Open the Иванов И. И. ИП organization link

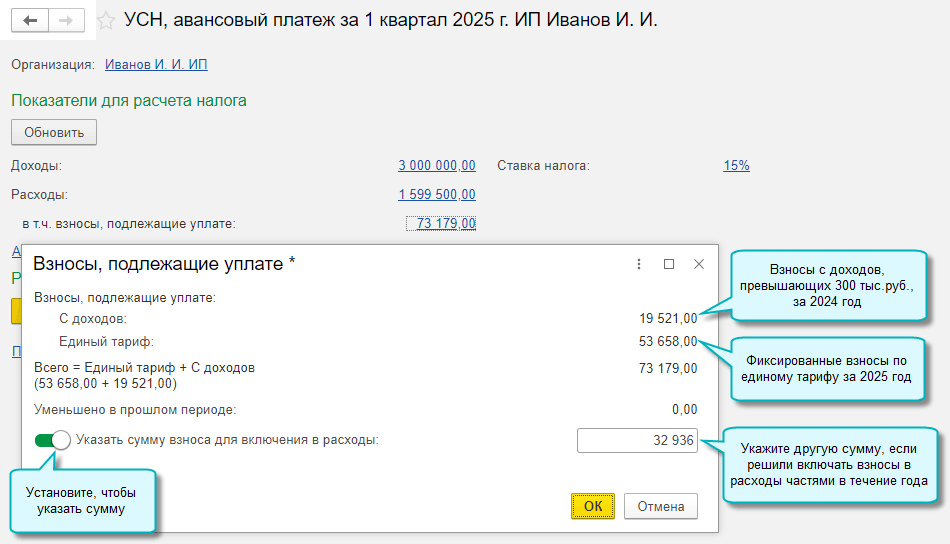click(156, 65)
